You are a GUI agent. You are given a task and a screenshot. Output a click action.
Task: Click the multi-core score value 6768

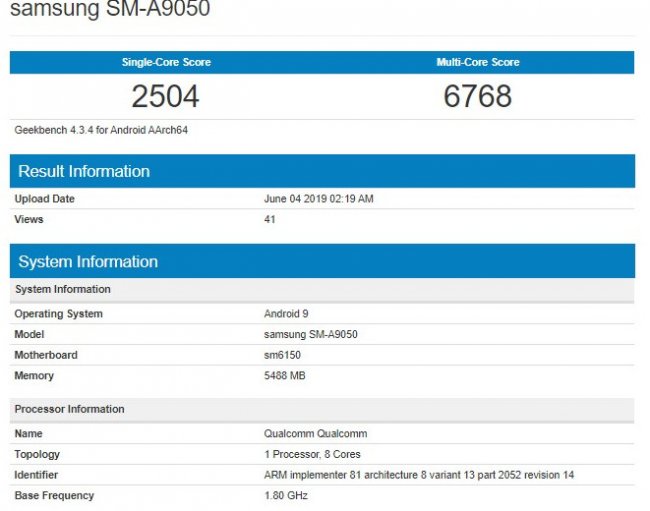tap(477, 96)
